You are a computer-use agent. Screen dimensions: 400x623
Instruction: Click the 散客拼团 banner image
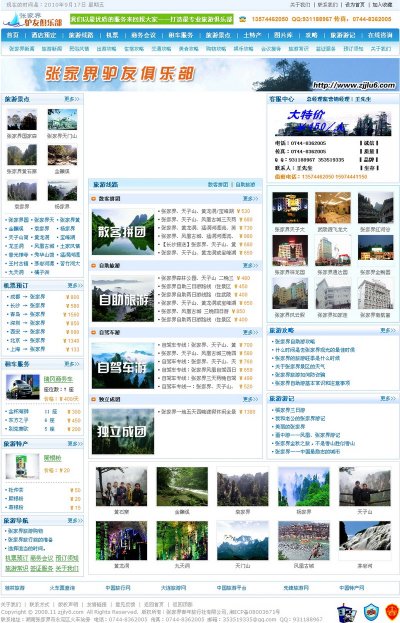(x=123, y=232)
